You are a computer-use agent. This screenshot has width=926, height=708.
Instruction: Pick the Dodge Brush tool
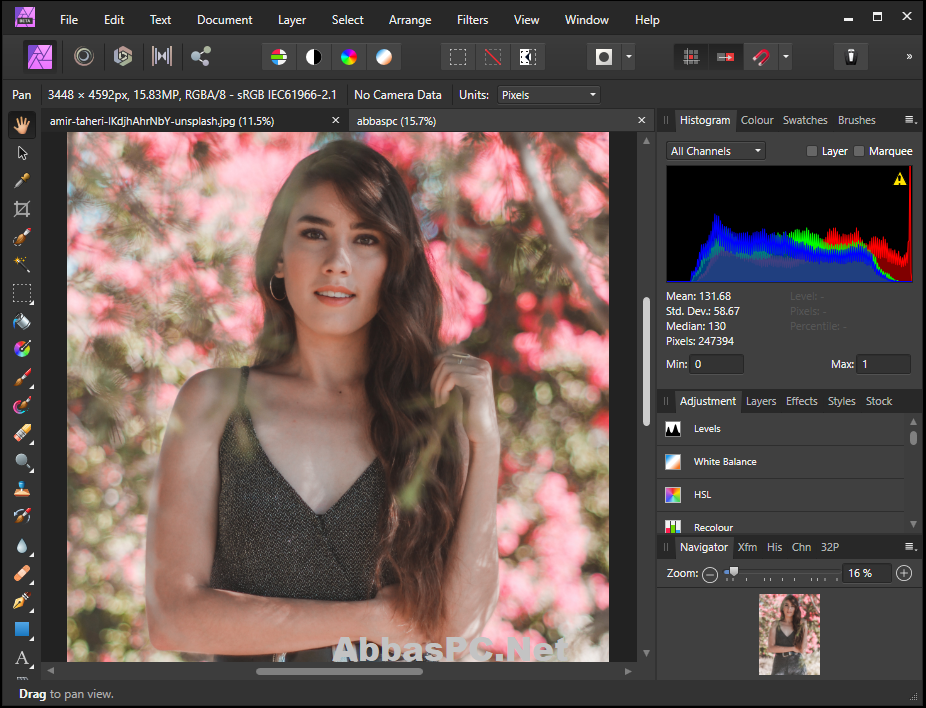(x=22, y=462)
